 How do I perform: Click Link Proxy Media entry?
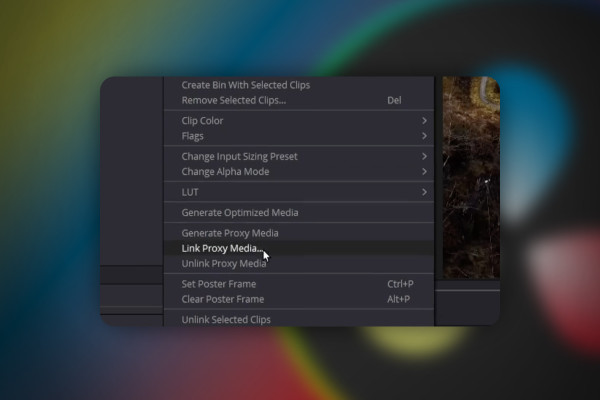click(299, 248)
